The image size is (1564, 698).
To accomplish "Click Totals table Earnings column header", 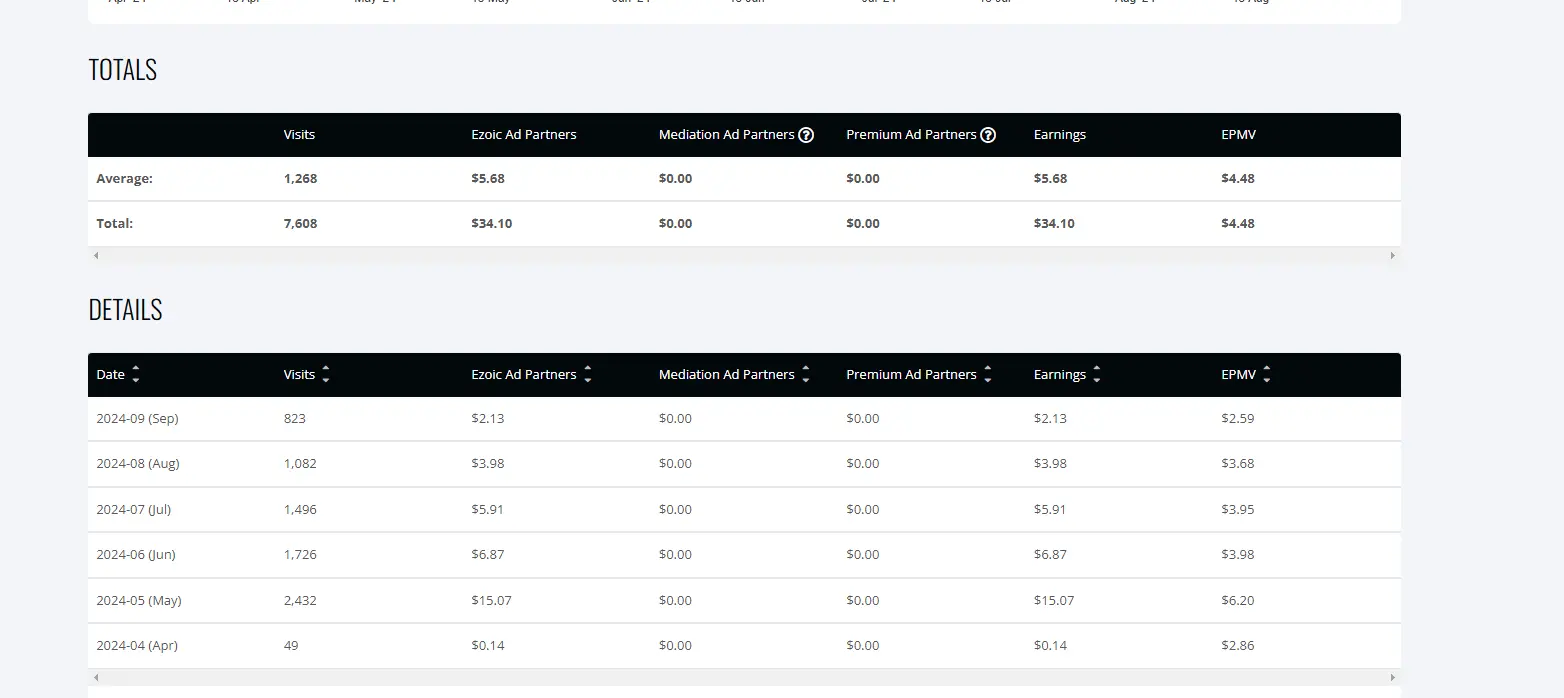I will click(1060, 135).
